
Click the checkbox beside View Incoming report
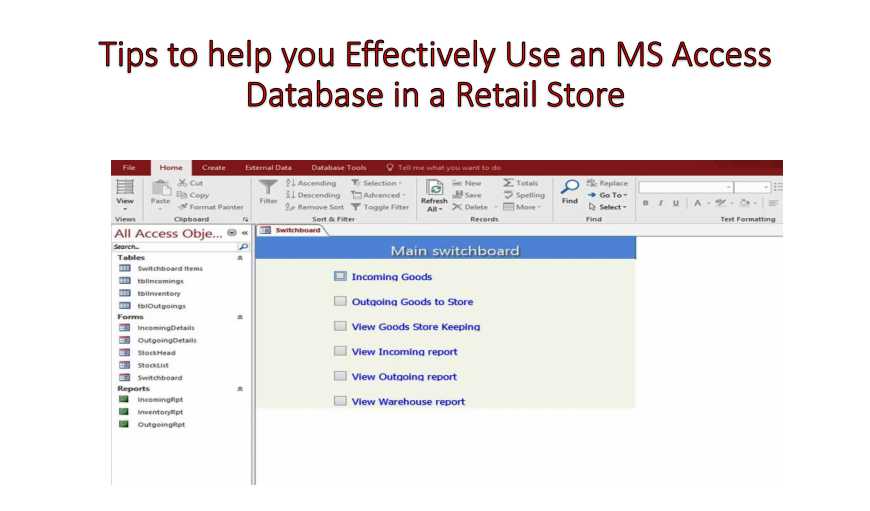click(340, 351)
